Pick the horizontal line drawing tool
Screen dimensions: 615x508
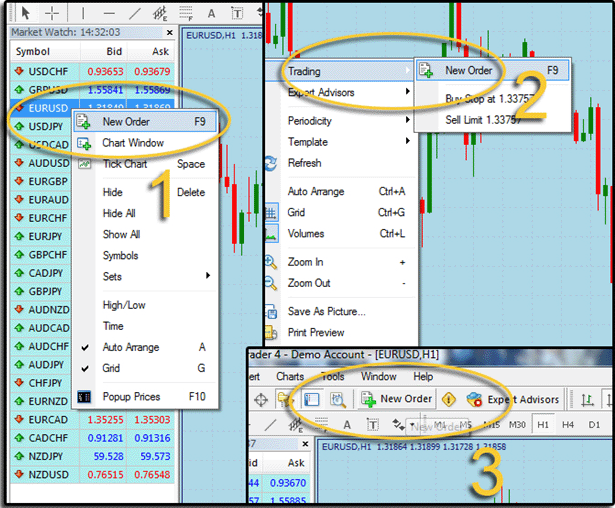[x=109, y=14]
